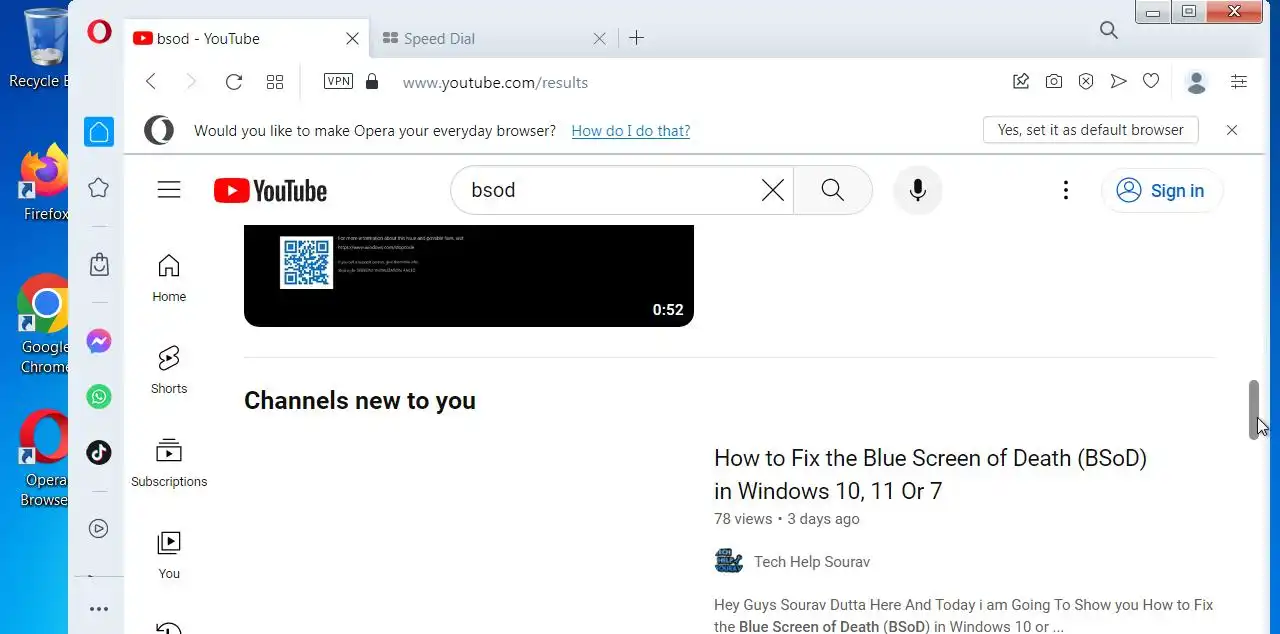Screen dimensions: 1280x634
Task: Switch to the bsod - YouTube tab
Action: 246,38
